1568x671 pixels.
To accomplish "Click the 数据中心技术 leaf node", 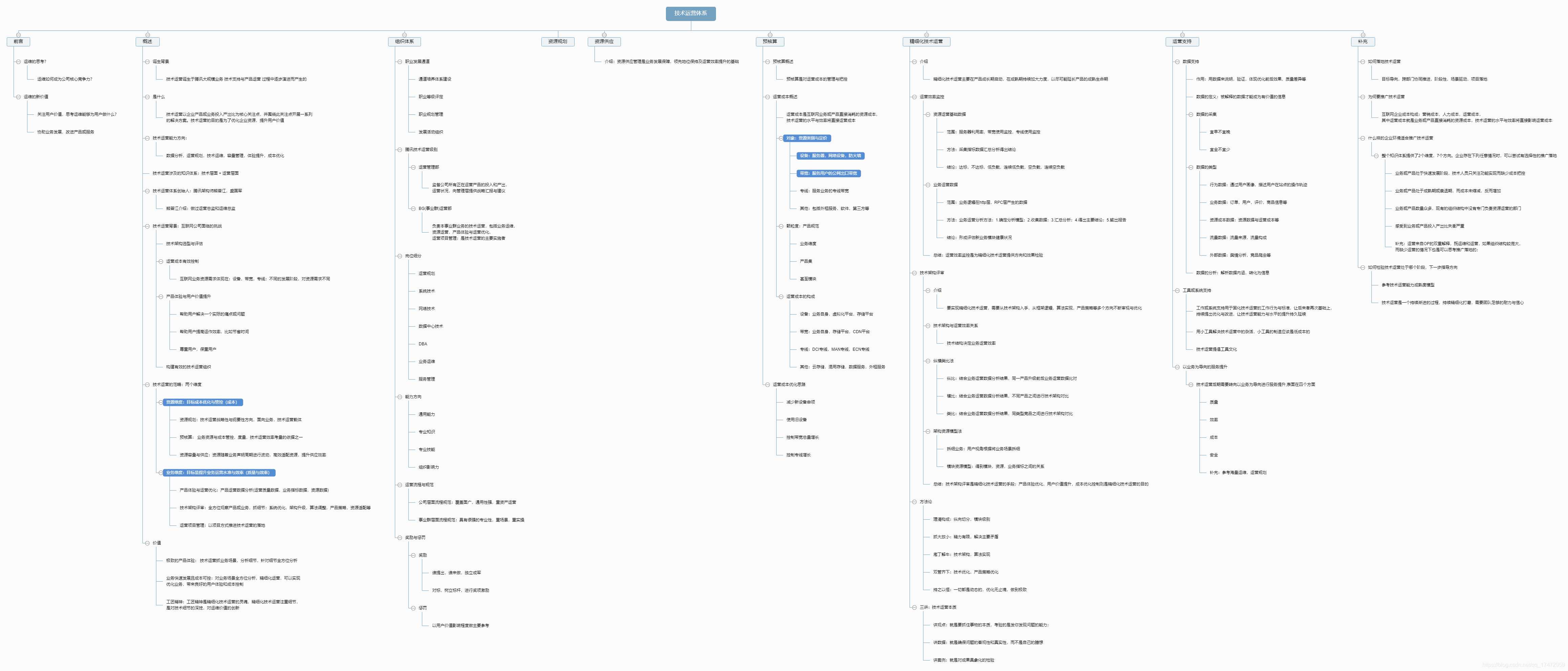I will [x=431, y=326].
